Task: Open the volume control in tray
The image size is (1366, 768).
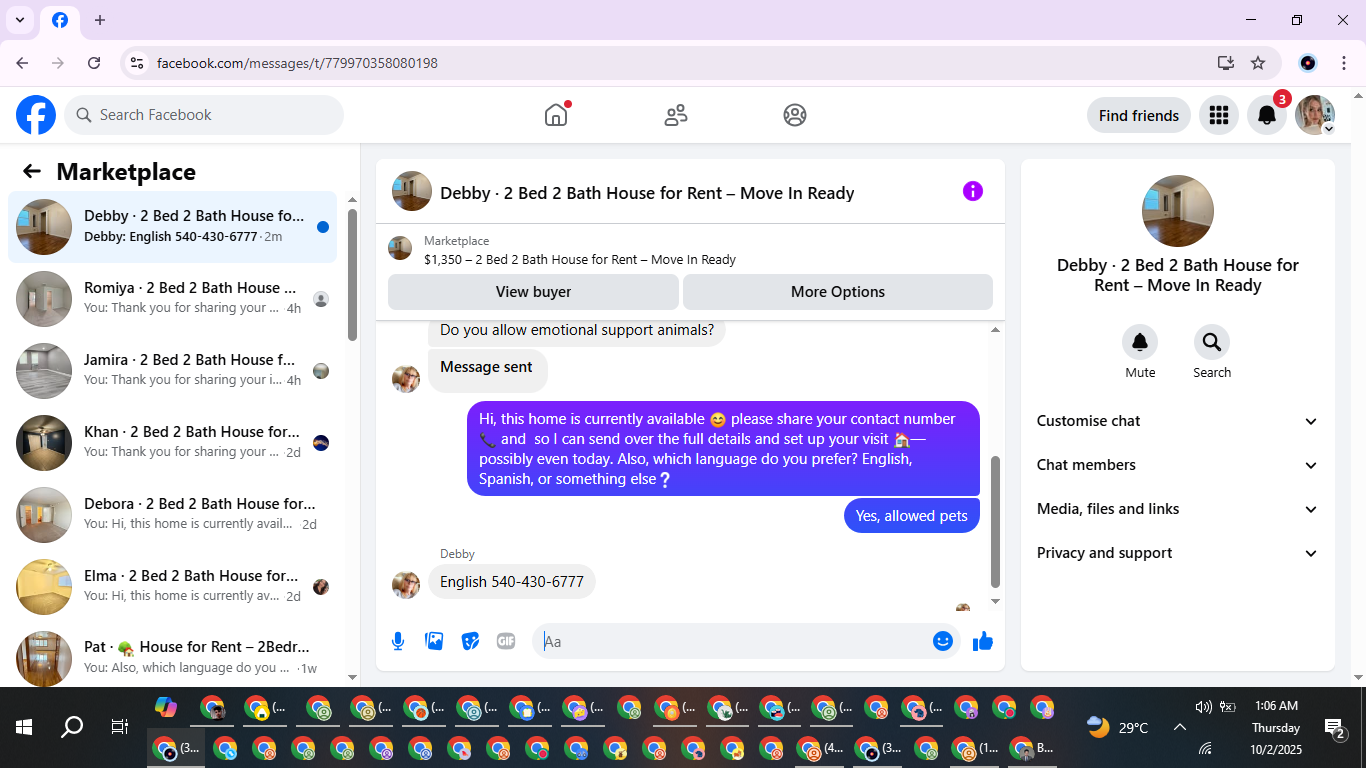Action: [1204, 707]
